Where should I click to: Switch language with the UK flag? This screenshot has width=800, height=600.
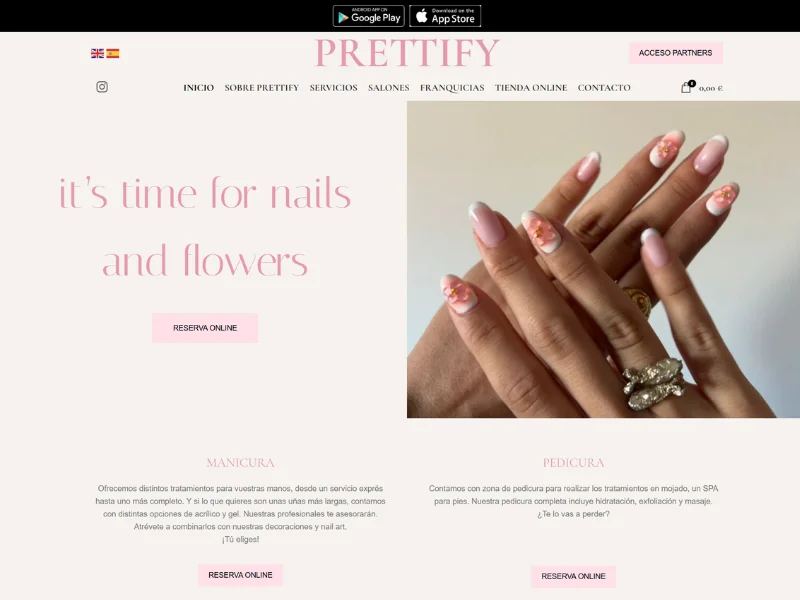[97, 53]
